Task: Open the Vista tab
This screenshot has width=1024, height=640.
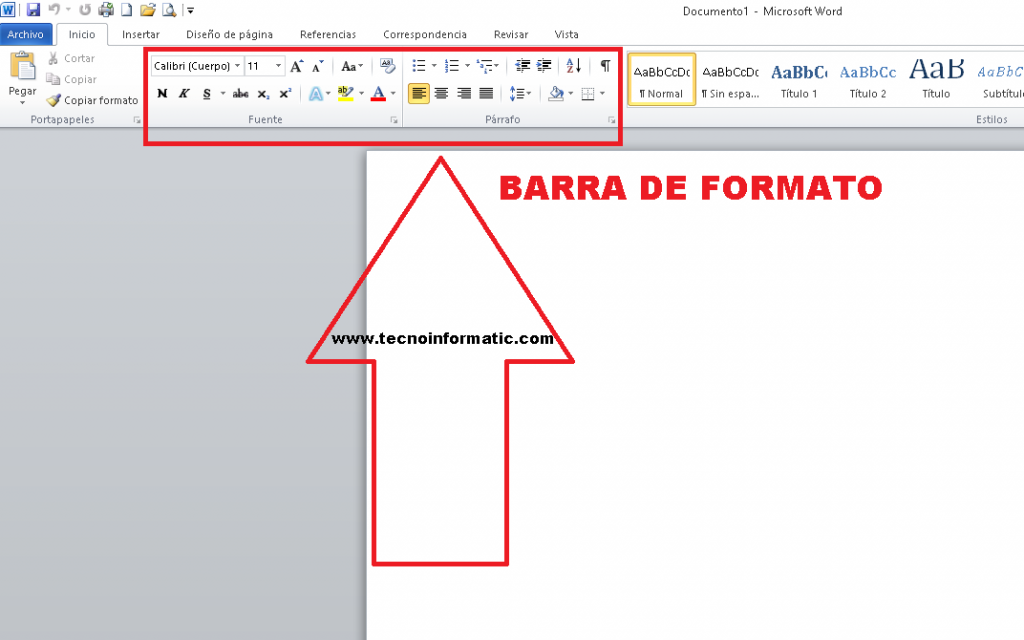Action: pos(566,35)
